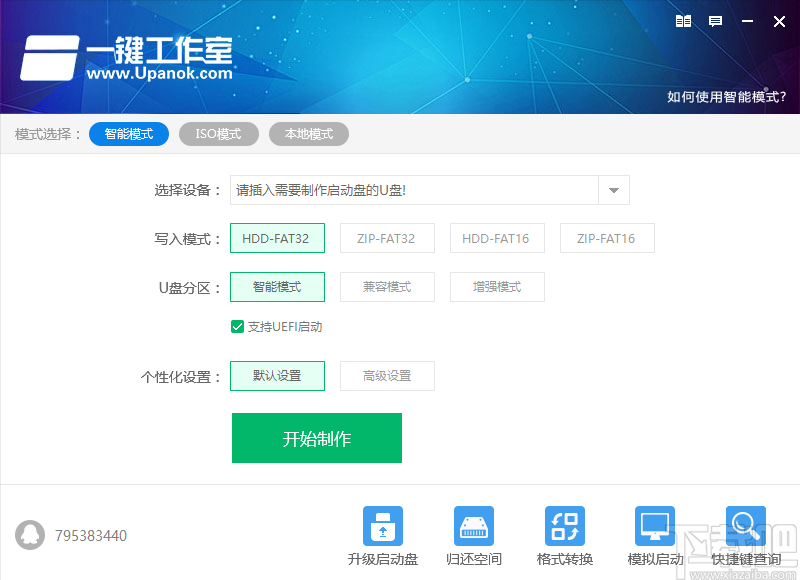Image resolution: width=800 pixels, height=580 pixels.
Task: Select 默认设置 personalization option
Action: (x=277, y=376)
